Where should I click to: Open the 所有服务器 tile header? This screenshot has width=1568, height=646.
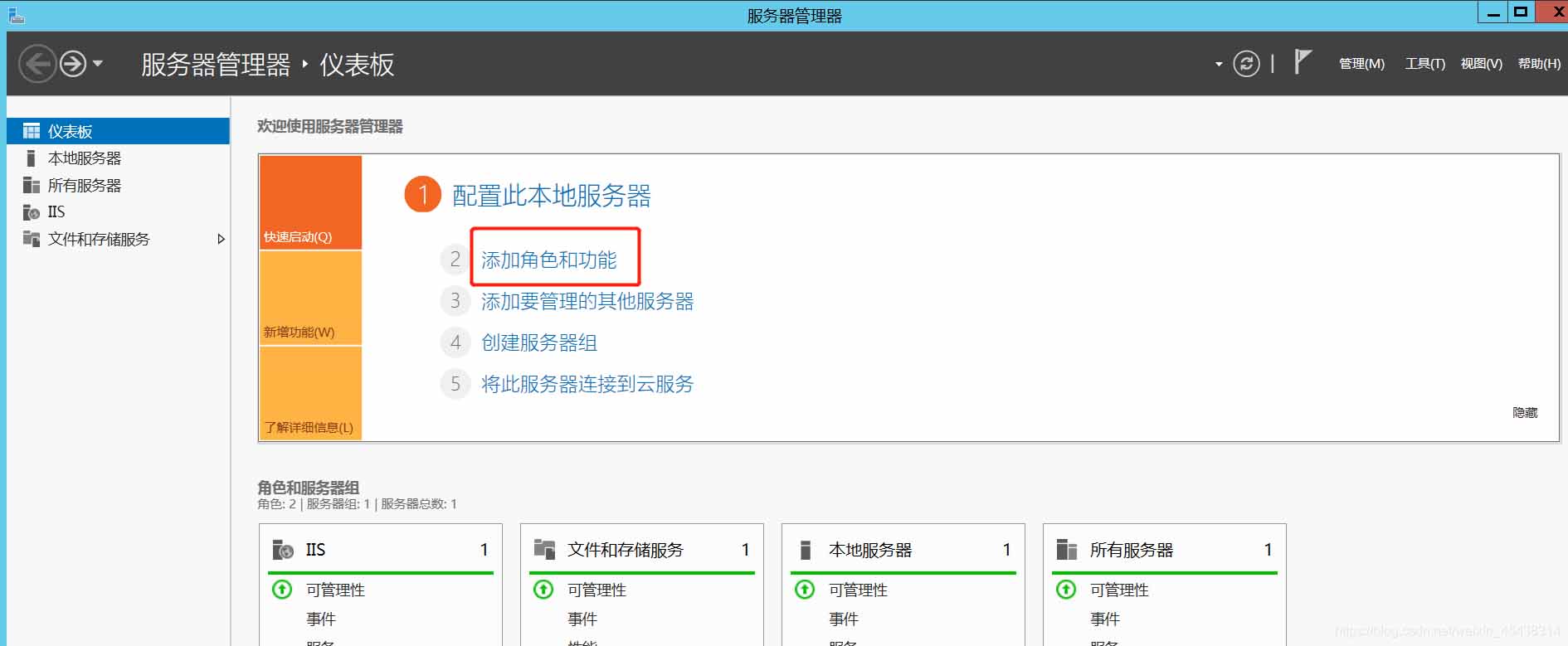coord(1165,550)
